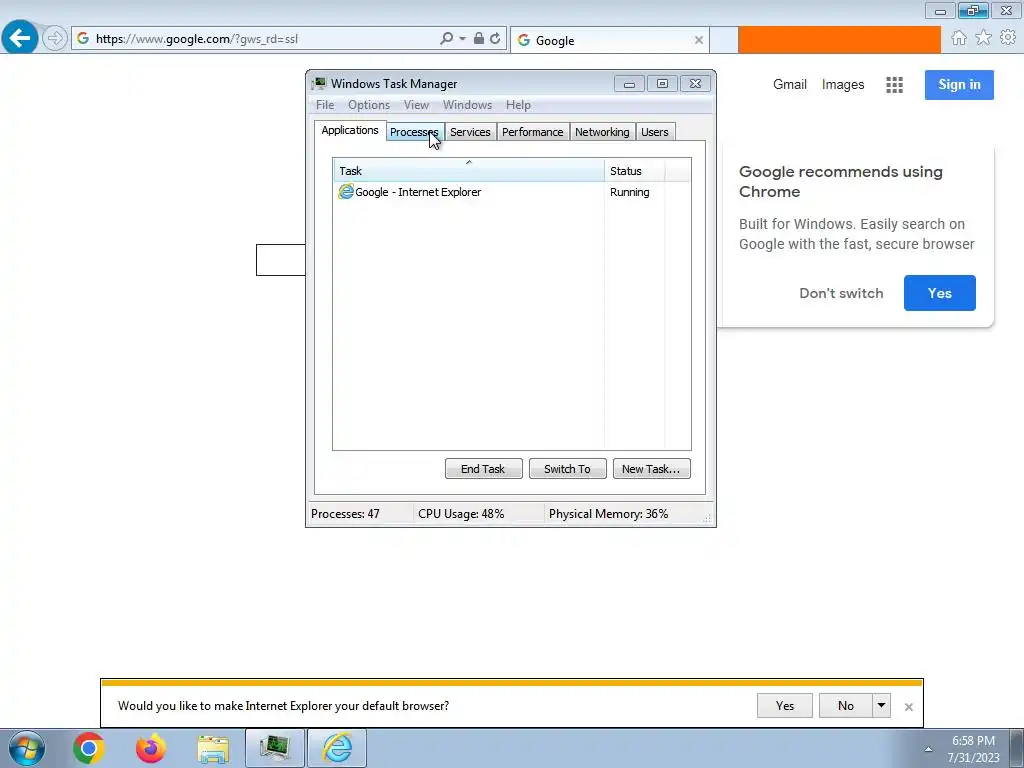Image resolution: width=1024 pixels, height=768 pixels.
Task: Launch Firefox from the taskbar
Action: point(150,748)
